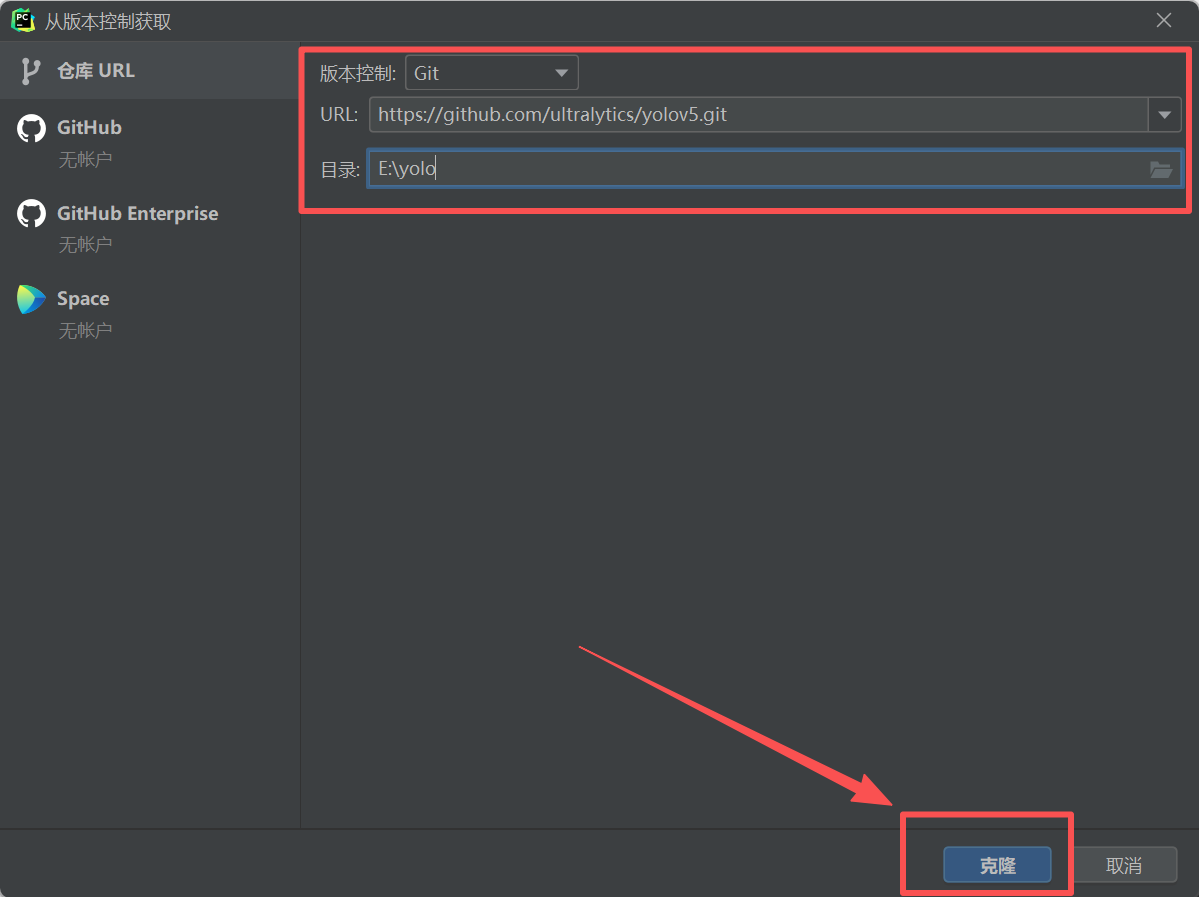Click the JetBrains Space logo icon
The width and height of the screenshot is (1199, 897).
pyautogui.click(x=31, y=299)
